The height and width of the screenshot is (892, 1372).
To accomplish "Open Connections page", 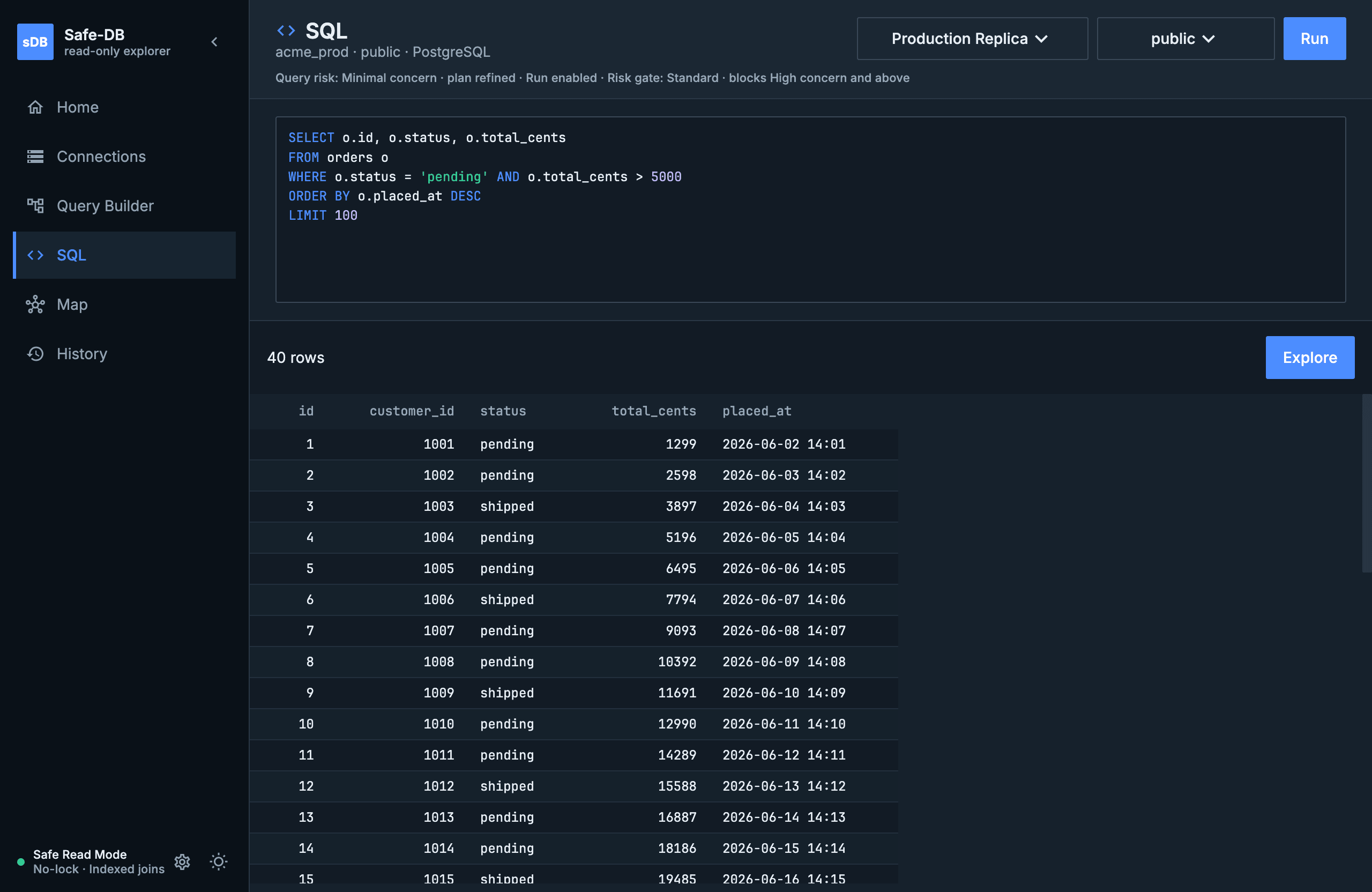I will pos(124,156).
